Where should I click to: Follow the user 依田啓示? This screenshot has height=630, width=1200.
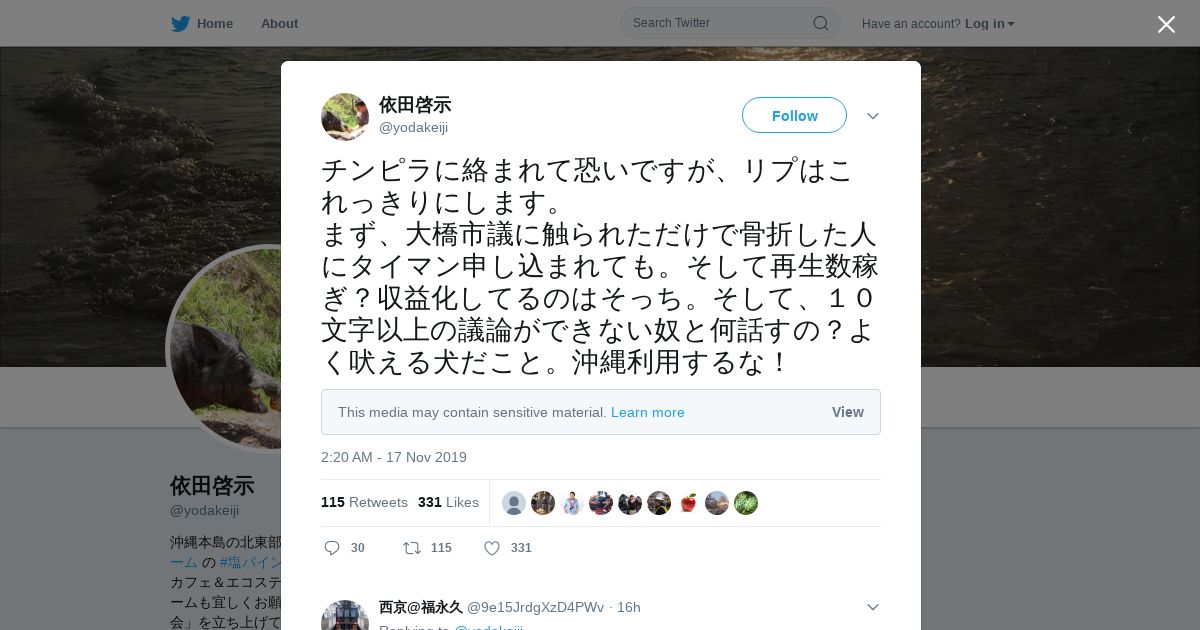pos(794,116)
